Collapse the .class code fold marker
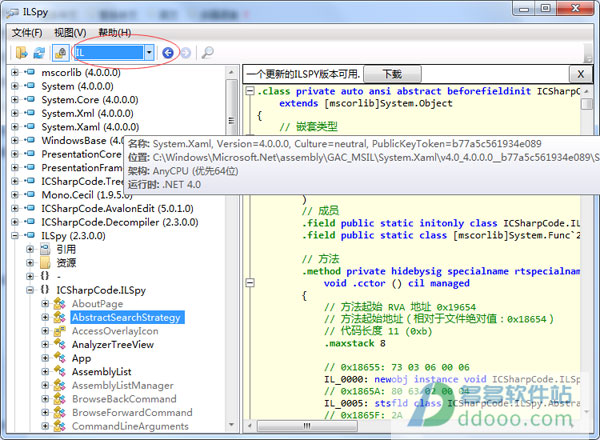The height and width of the screenshot is (440, 600). click(x=250, y=91)
